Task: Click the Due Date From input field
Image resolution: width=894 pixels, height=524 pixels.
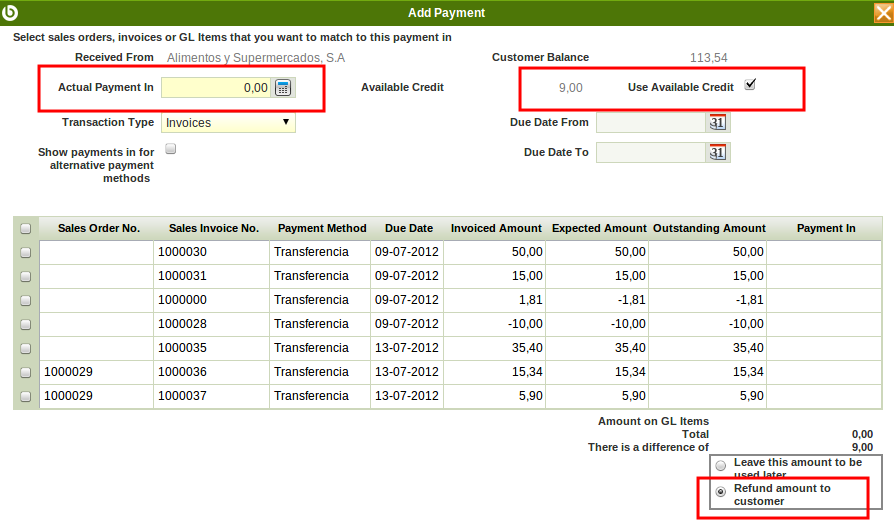Action: 650,123
